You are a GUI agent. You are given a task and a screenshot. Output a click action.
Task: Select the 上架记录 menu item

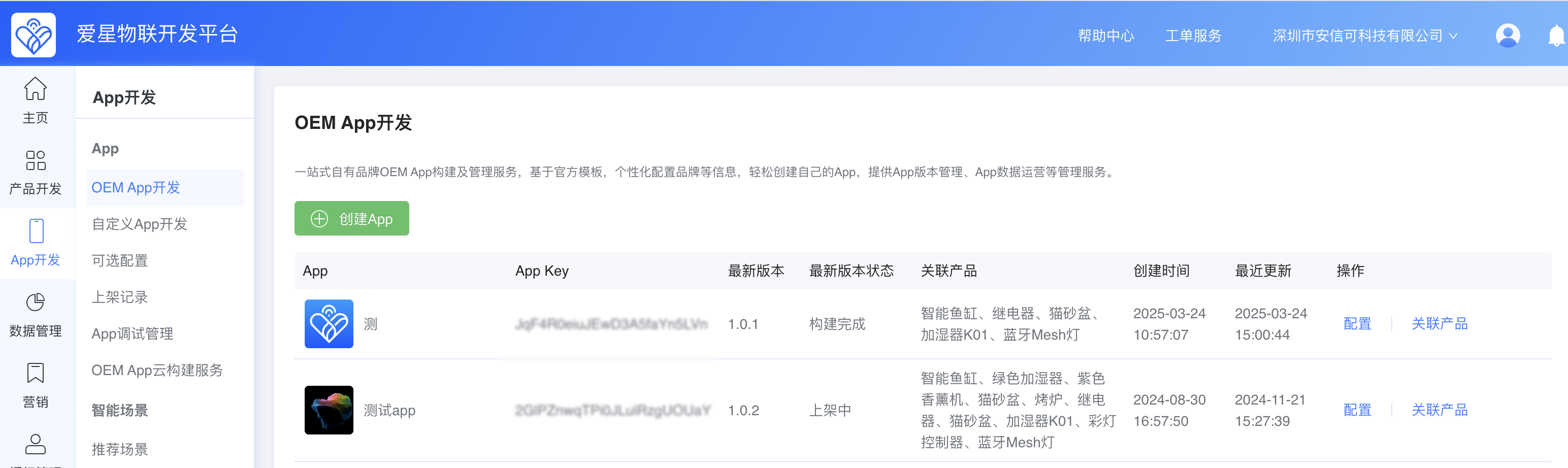coord(119,297)
